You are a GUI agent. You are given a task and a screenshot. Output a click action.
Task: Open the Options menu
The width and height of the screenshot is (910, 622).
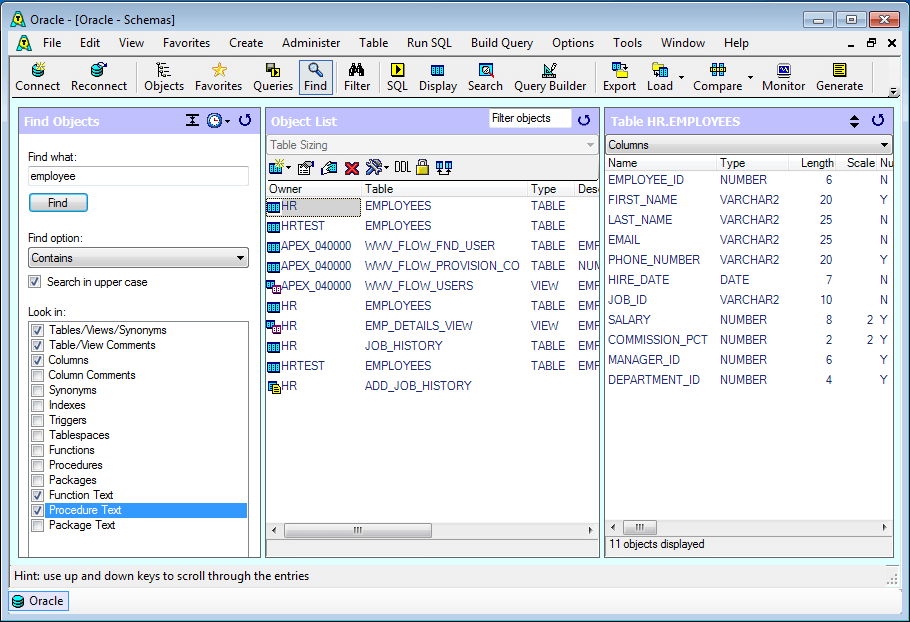click(573, 43)
